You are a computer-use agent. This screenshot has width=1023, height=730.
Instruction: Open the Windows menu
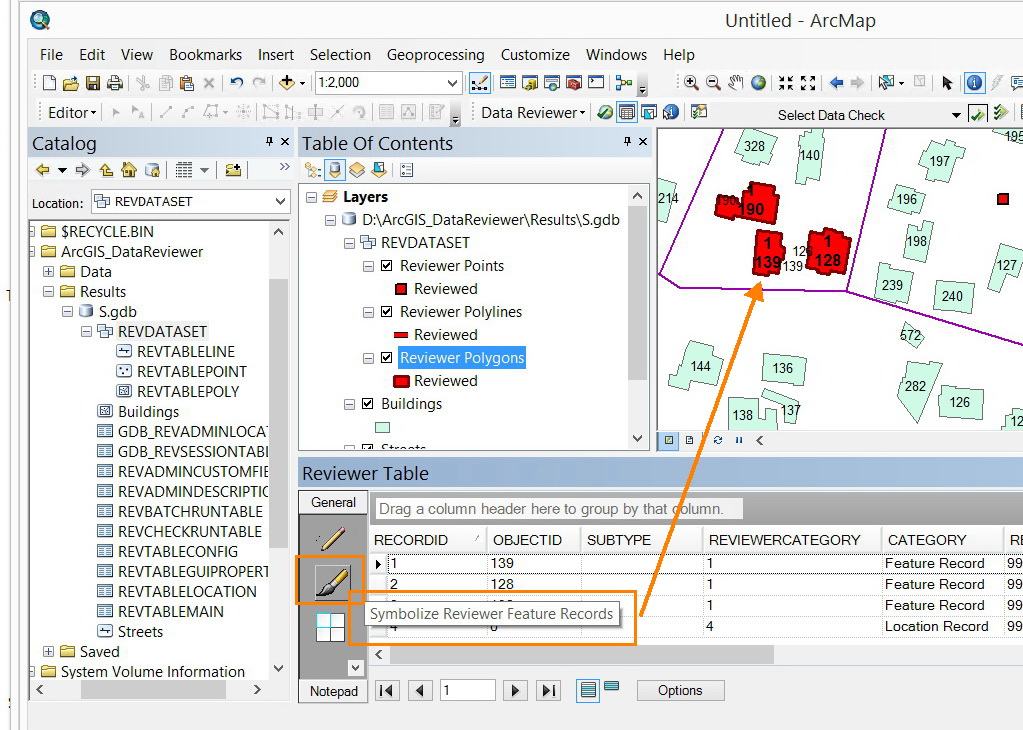click(616, 55)
